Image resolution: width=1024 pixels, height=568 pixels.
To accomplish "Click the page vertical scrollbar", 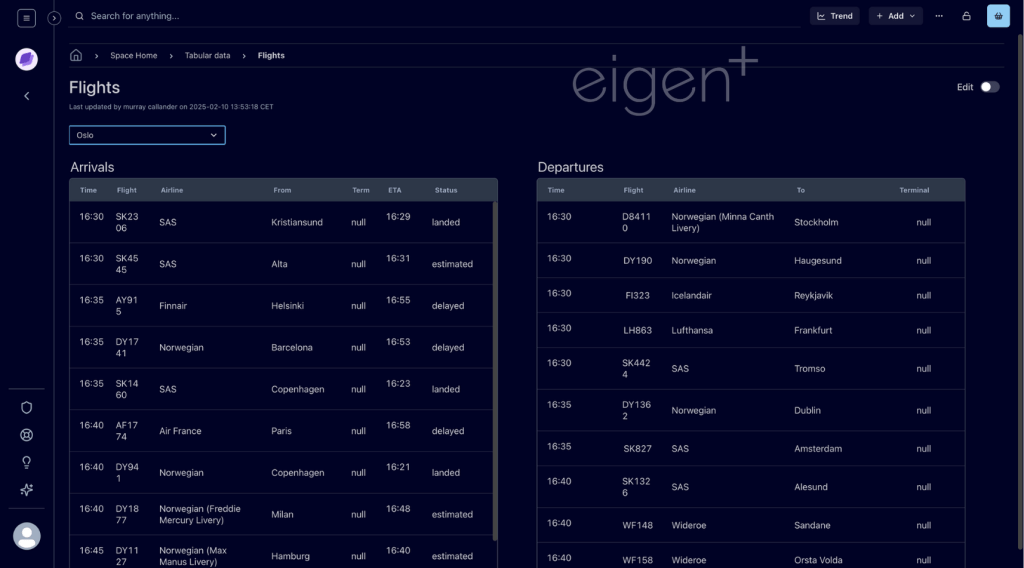I will pyautogui.click(x=1020, y=291).
